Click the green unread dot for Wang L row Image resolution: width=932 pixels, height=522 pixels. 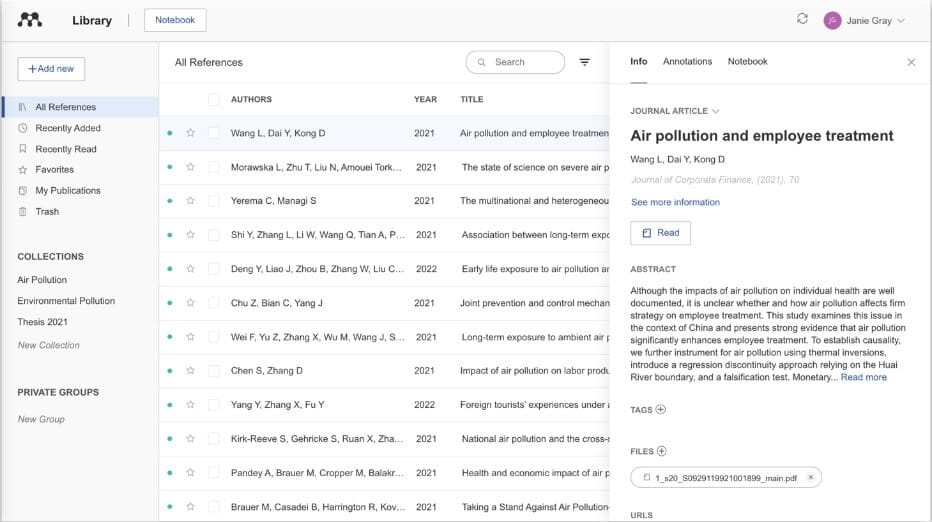pos(170,133)
